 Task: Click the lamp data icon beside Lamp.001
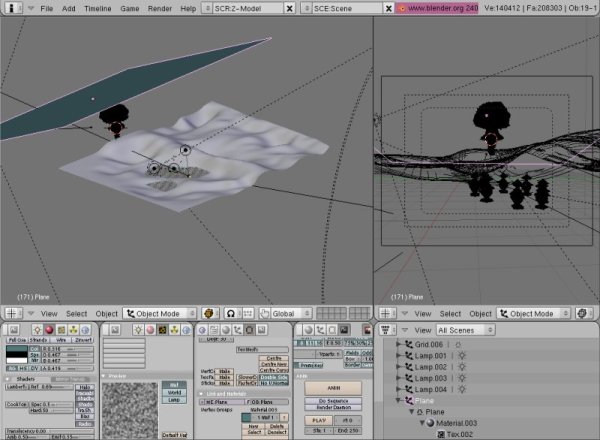click(x=462, y=356)
